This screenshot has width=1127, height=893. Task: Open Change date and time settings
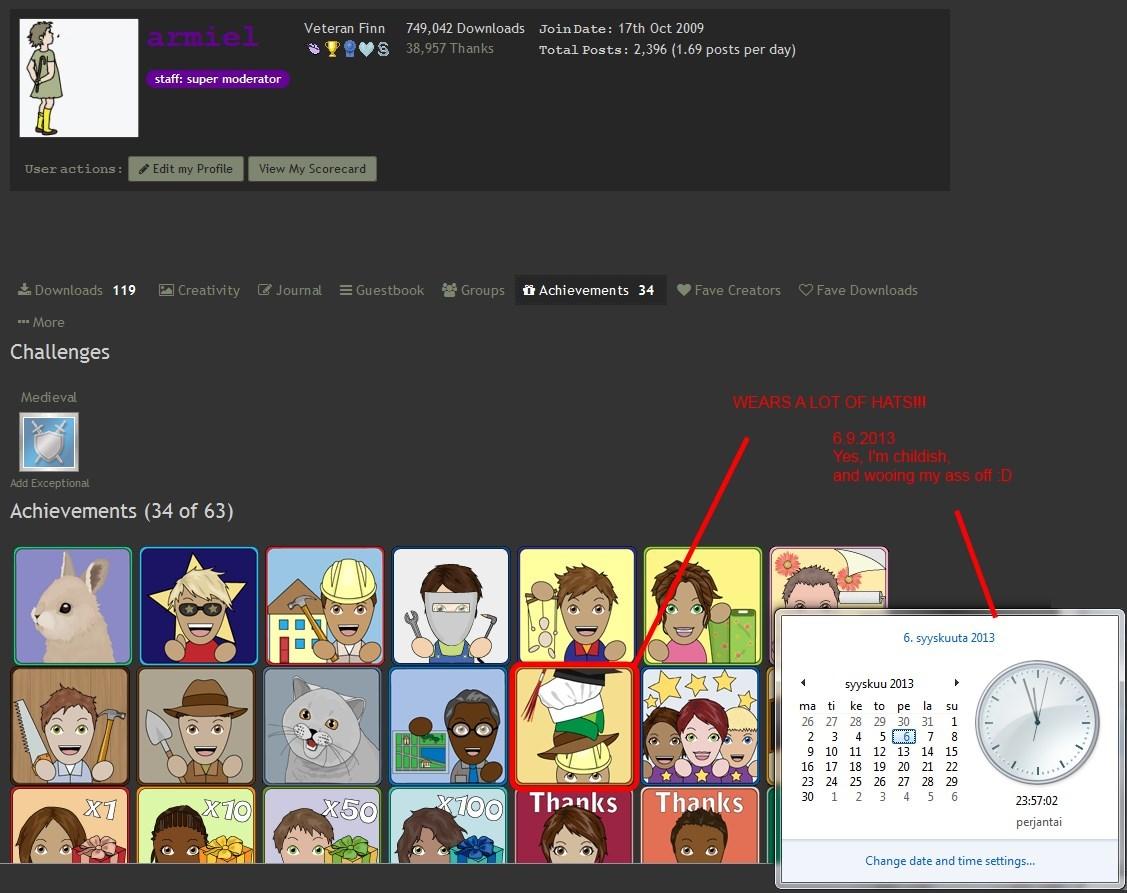[x=949, y=861]
